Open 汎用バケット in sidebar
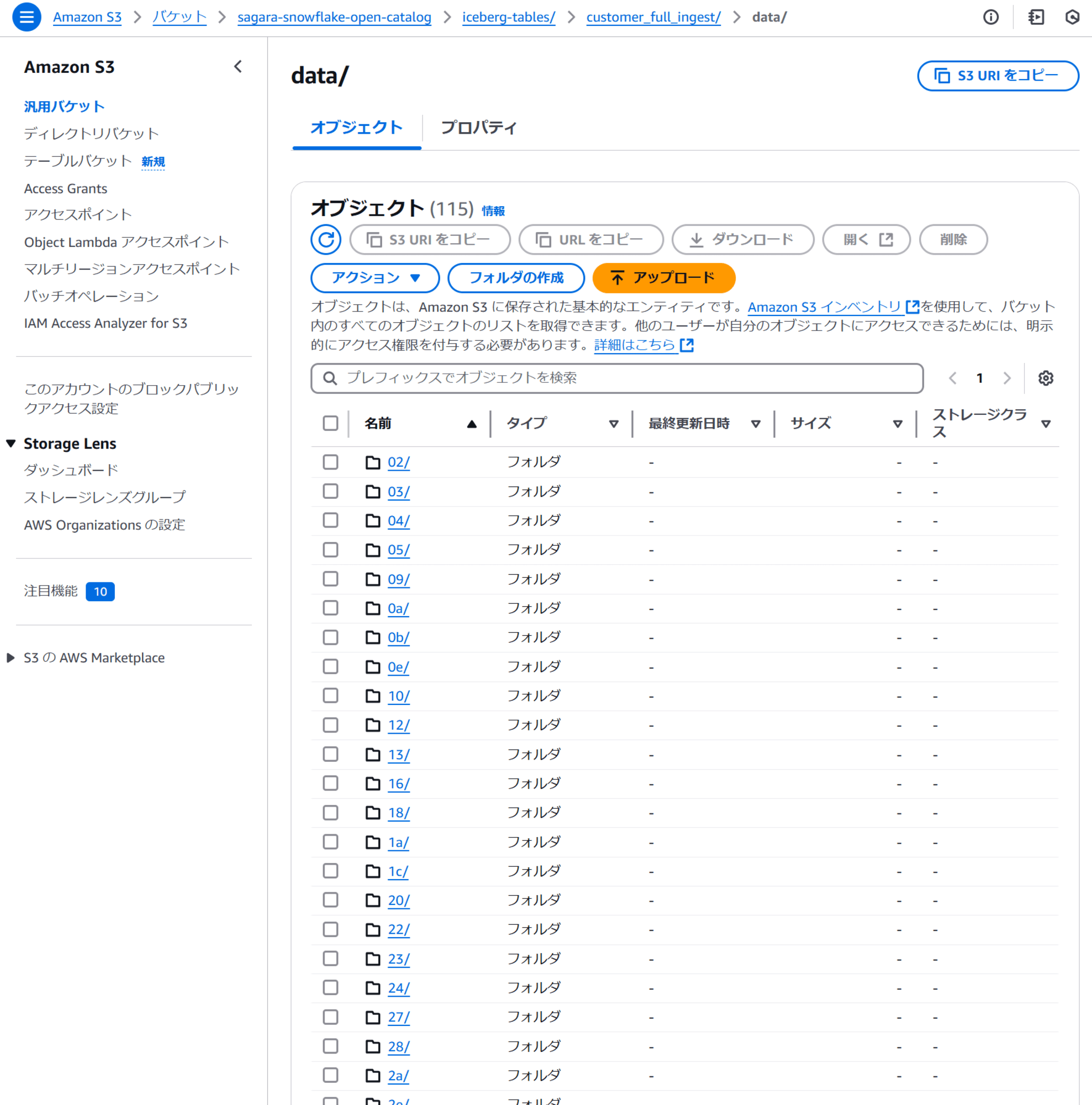Viewport: 1092px width, 1105px height. (x=64, y=107)
